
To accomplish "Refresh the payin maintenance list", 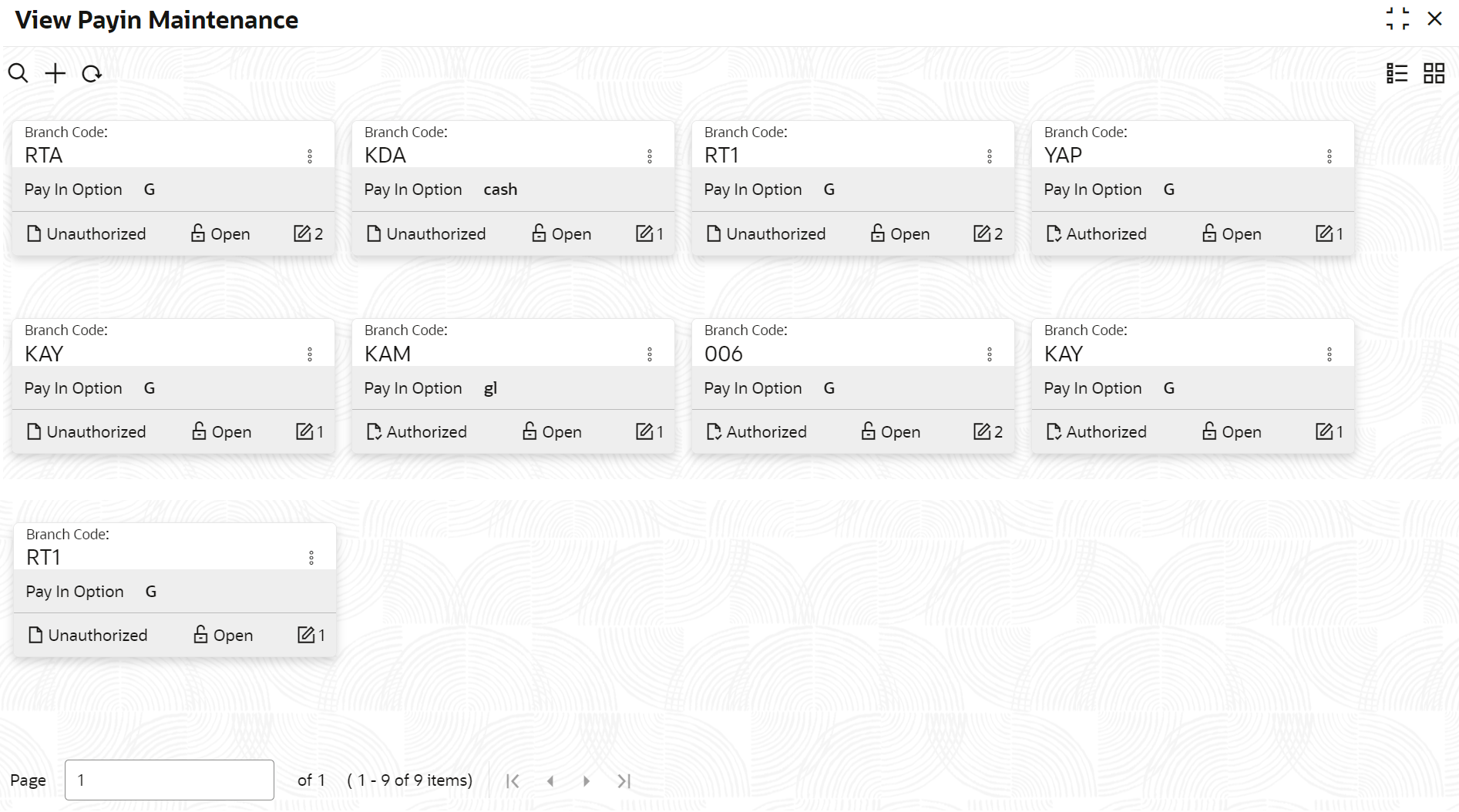I will tap(92, 74).
